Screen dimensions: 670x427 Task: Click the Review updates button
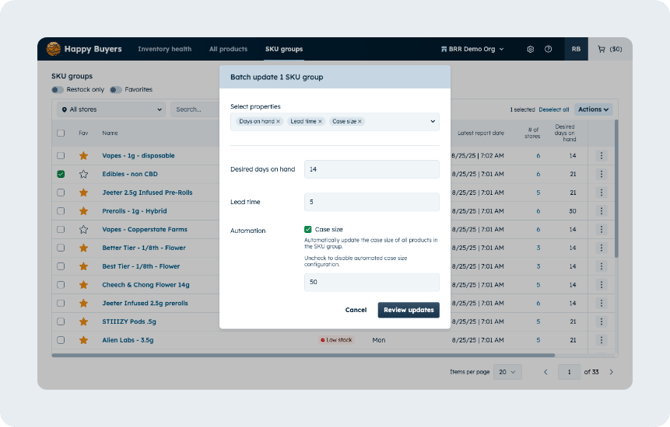[408, 310]
